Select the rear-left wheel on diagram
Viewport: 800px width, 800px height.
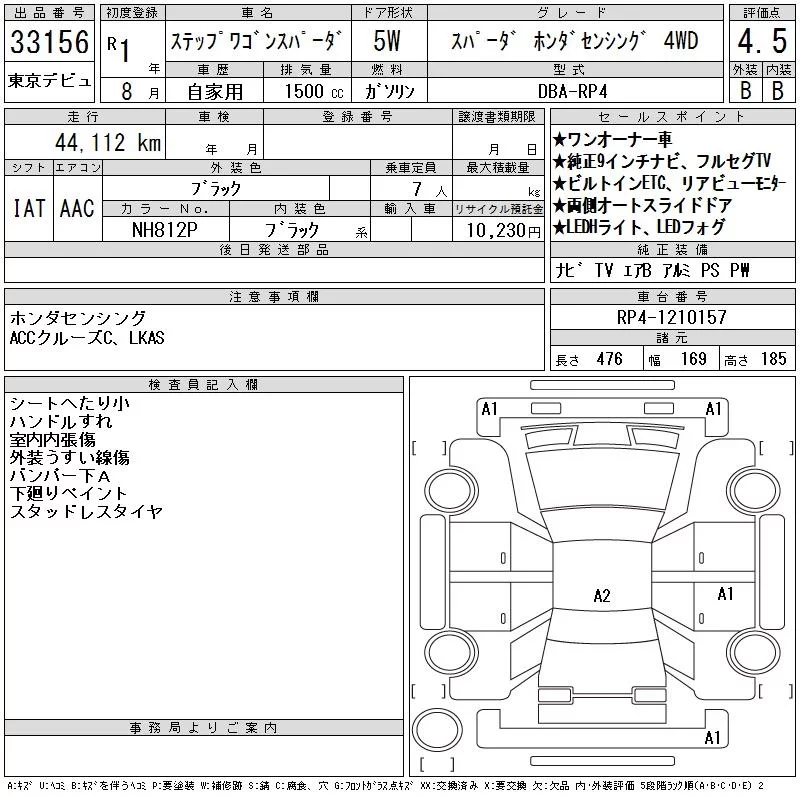point(451,652)
